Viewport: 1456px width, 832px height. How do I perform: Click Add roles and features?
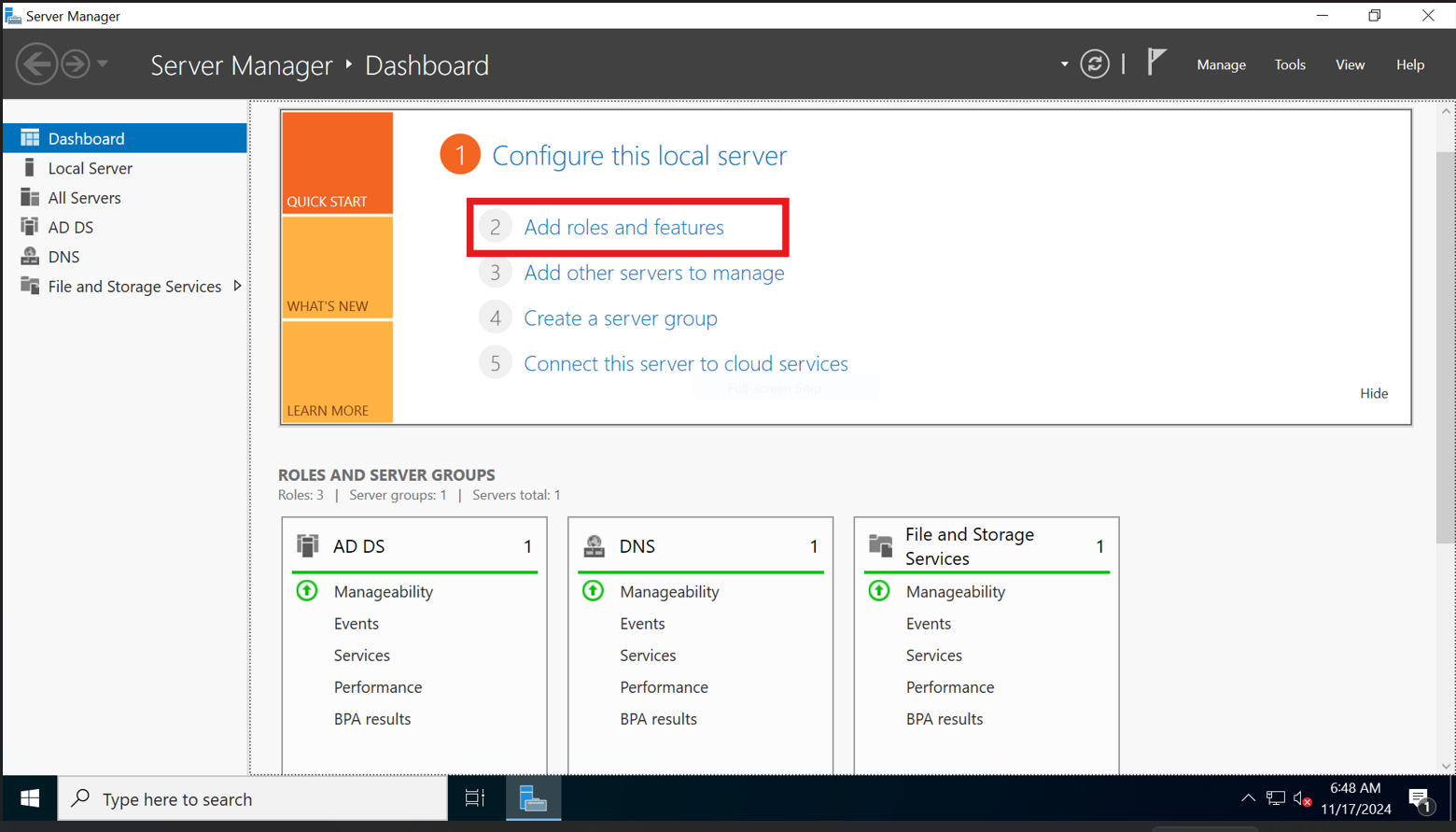623,227
